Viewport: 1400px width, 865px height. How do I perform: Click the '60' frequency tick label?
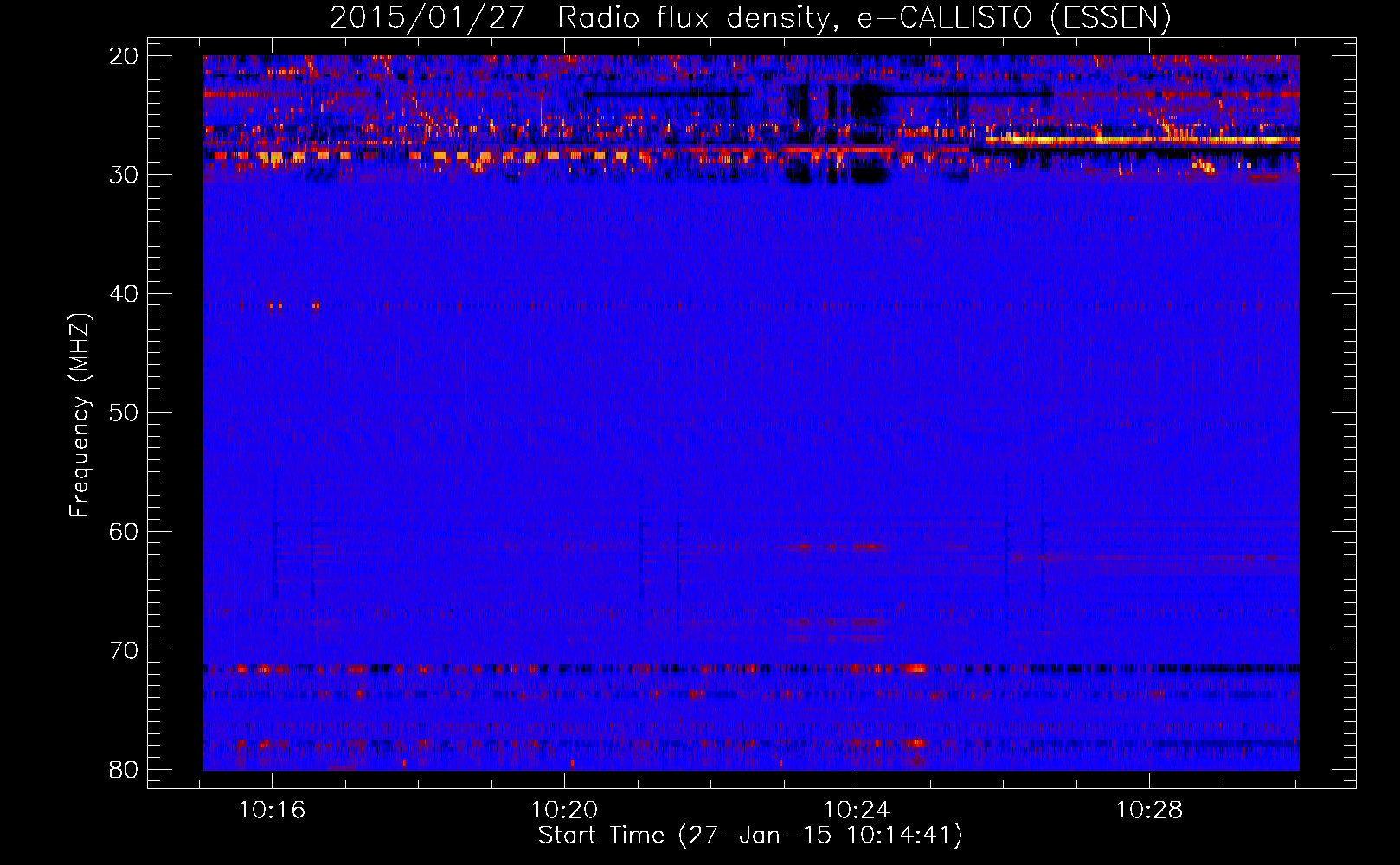124,531
